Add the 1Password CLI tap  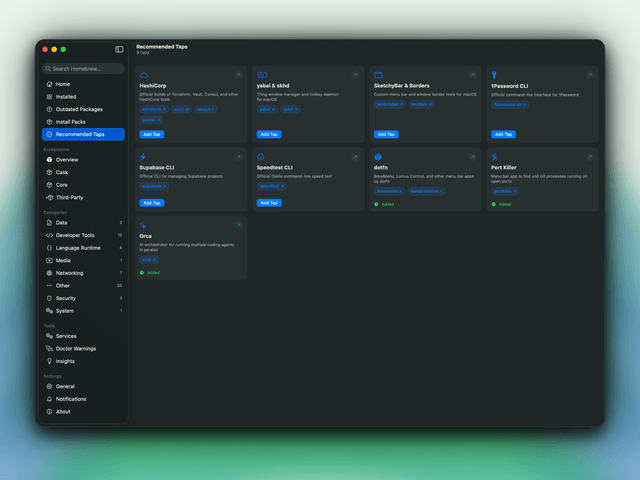[503, 134]
